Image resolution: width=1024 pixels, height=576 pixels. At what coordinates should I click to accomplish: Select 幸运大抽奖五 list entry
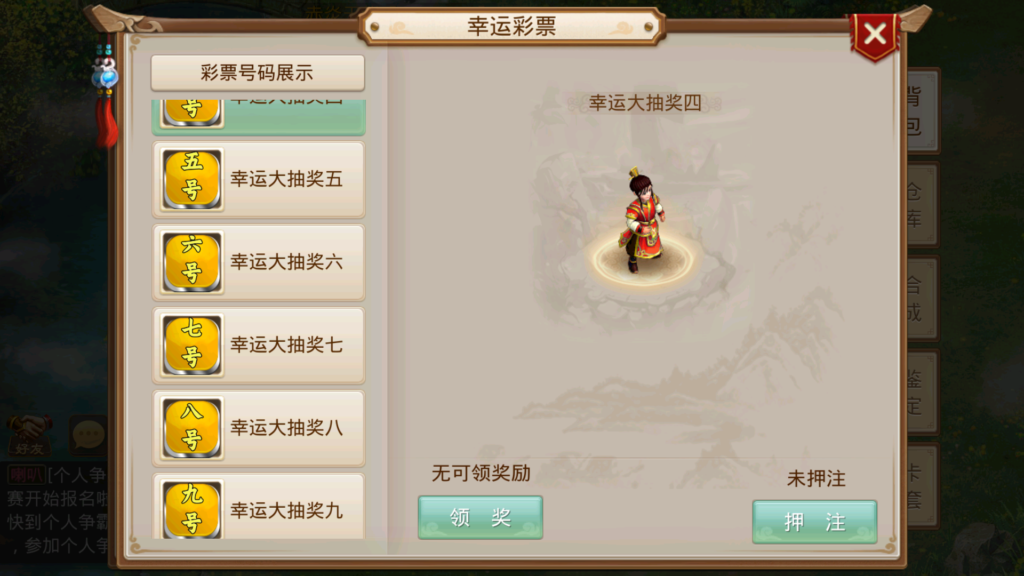tap(259, 179)
